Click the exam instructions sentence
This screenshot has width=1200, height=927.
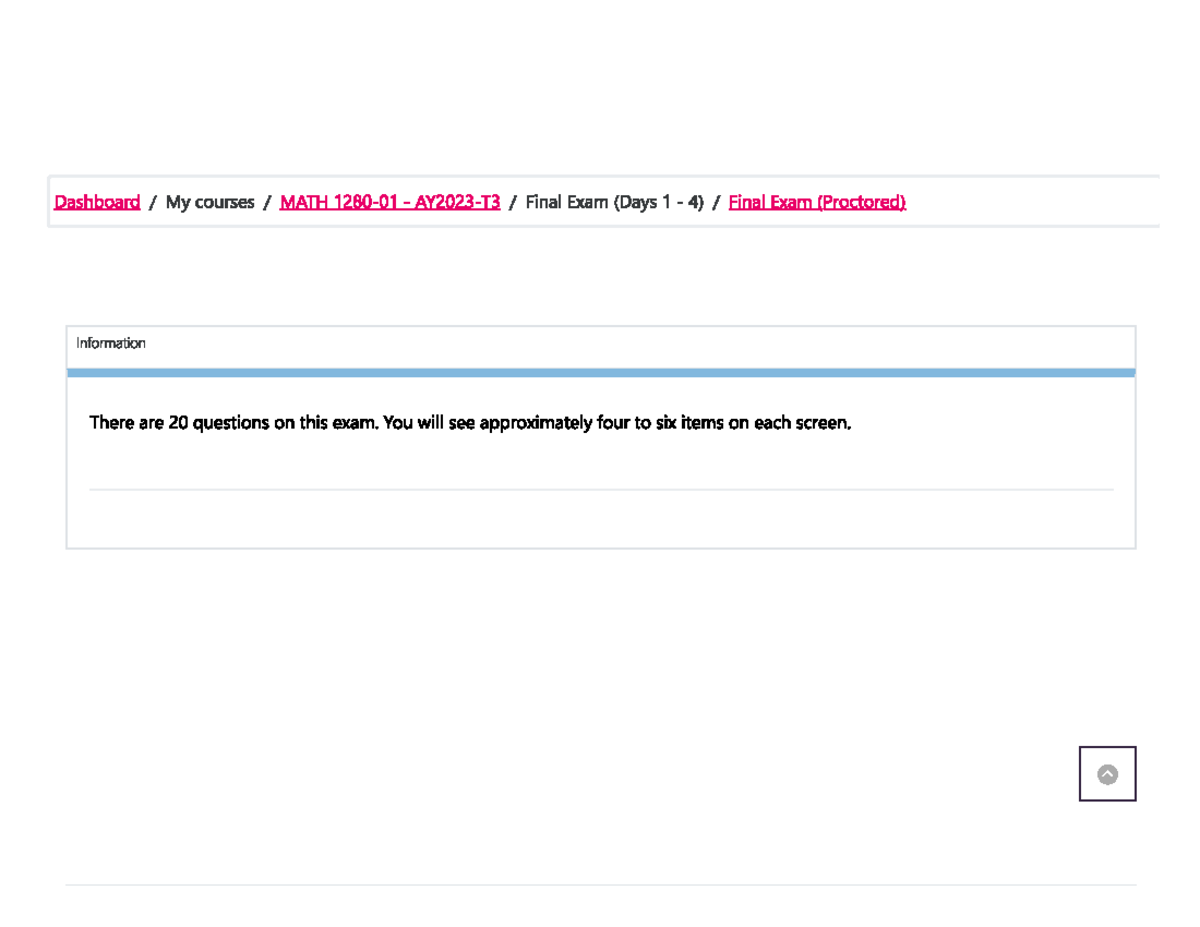[x=470, y=422]
